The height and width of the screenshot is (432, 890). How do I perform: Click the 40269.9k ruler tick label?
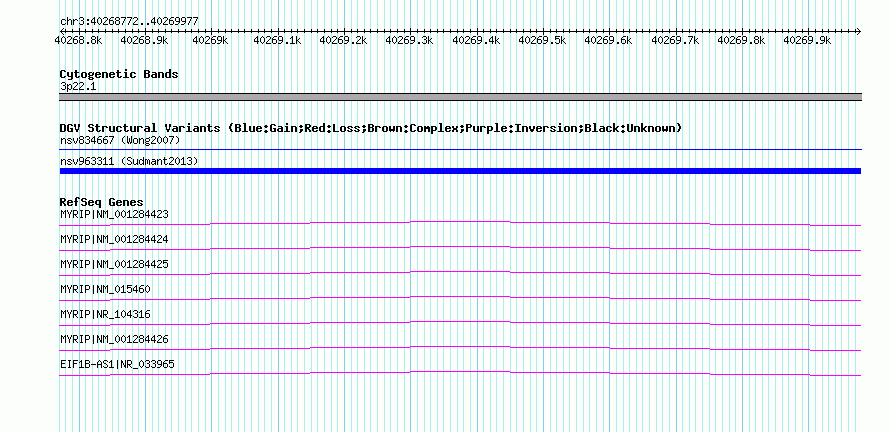tap(808, 40)
